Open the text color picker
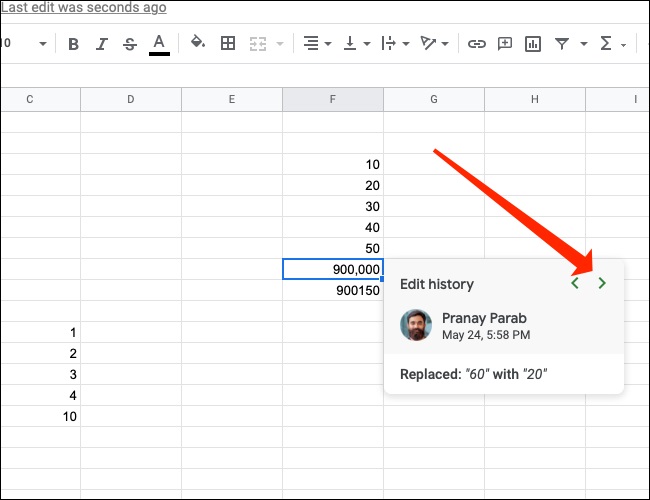This screenshot has height=500, width=650. click(159, 44)
